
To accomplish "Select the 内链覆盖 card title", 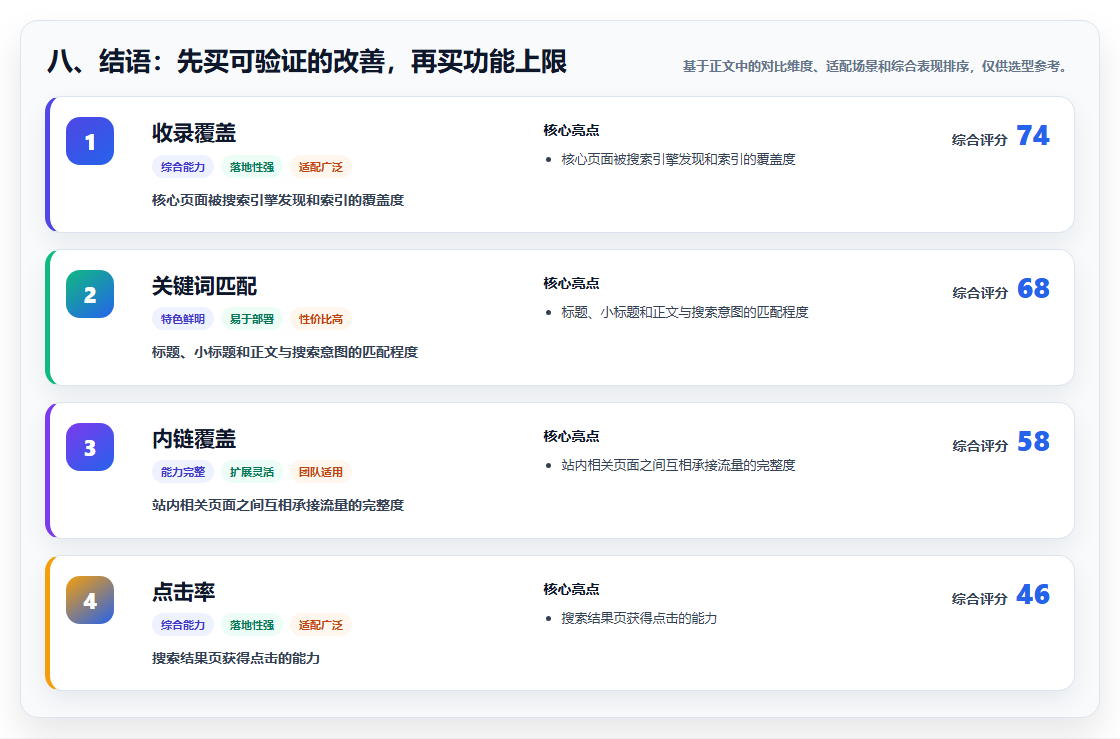I will (194, 438).
